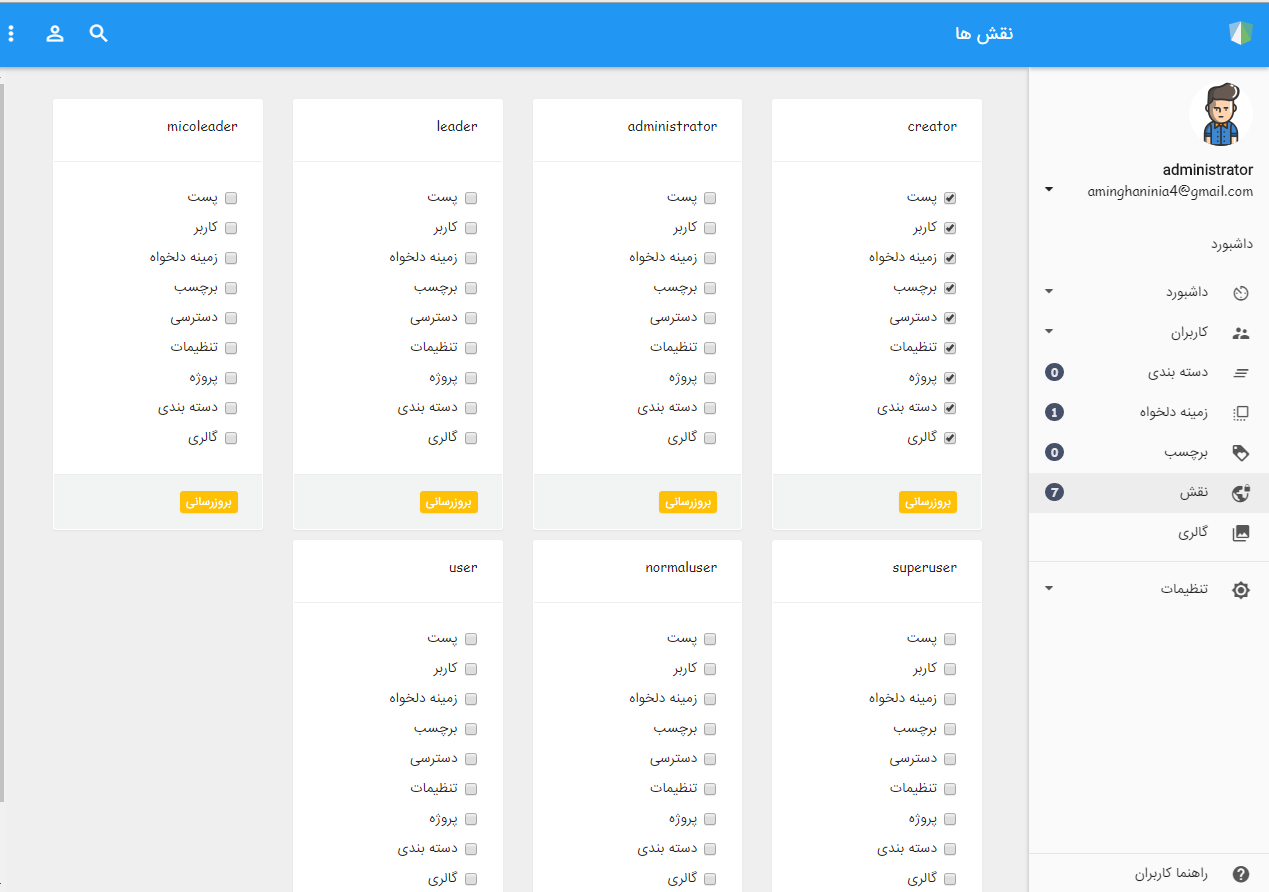Check دسته بندی checkbox in micoleader card

tap(230, 408)
